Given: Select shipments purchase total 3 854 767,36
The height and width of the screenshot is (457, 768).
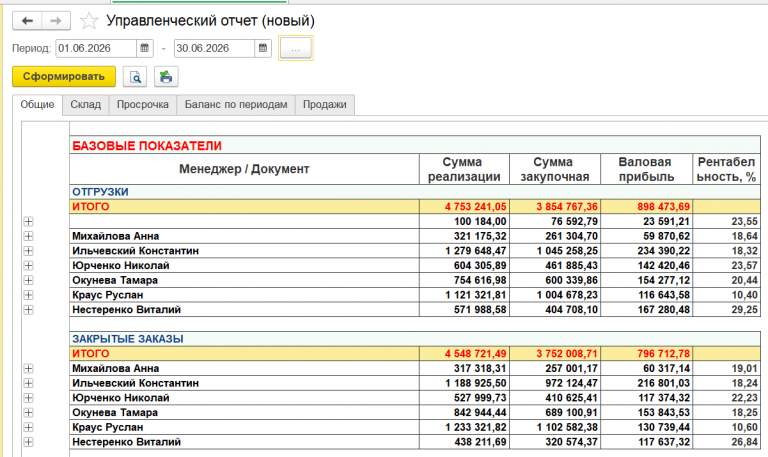Looking at the screenshot, I should (554, 207).
